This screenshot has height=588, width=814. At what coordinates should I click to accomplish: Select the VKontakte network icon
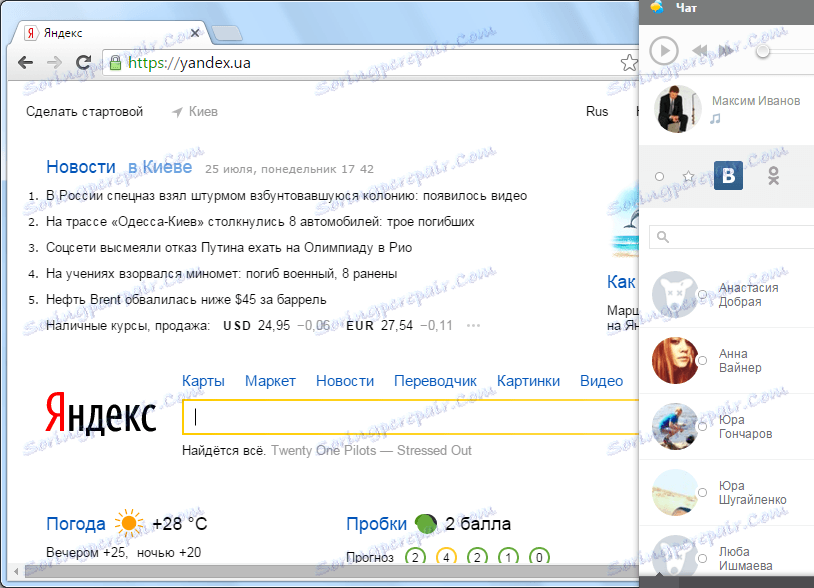pyautogui.click(x=728, y=176)
